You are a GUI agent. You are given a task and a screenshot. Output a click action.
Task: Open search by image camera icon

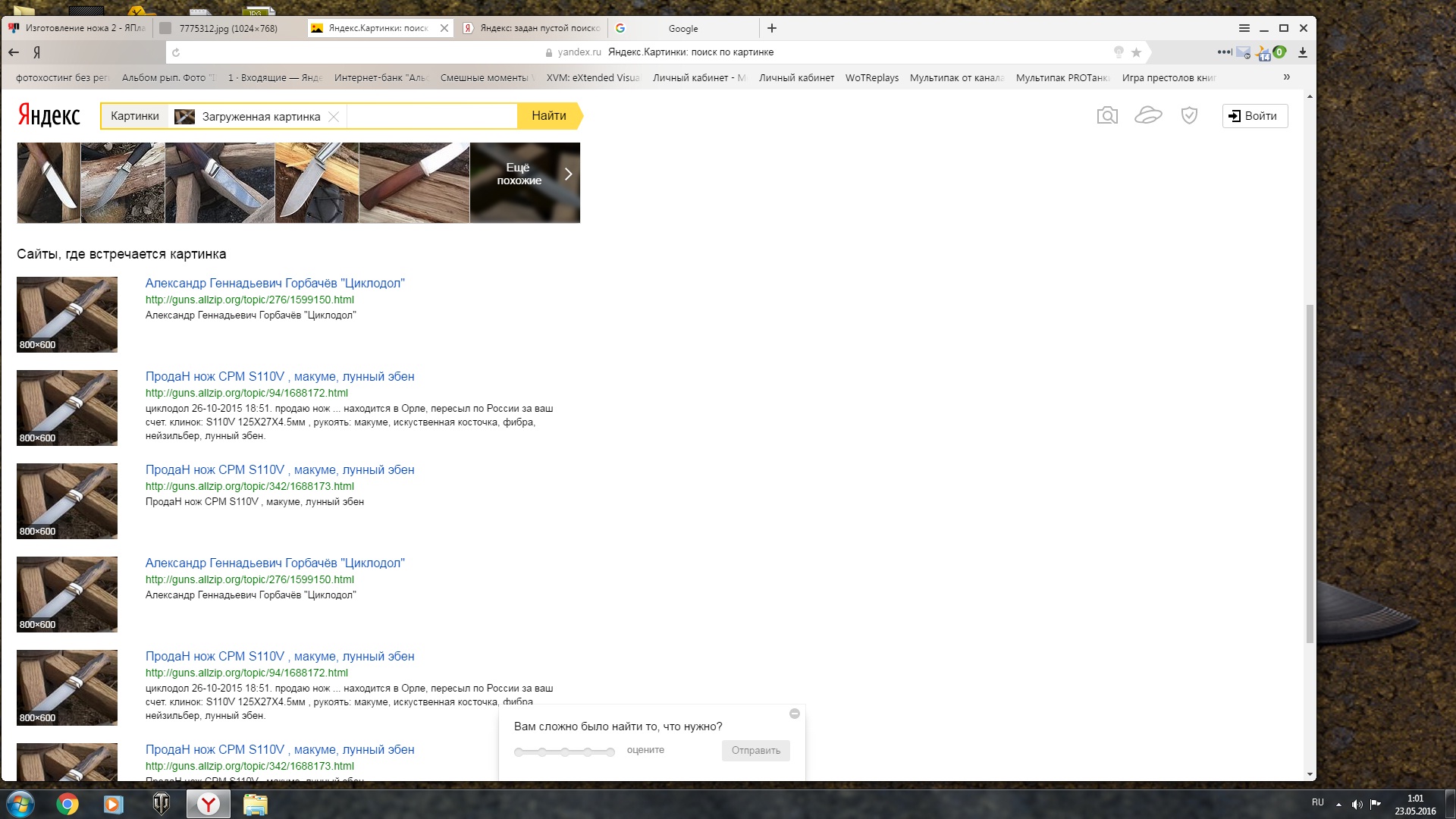point(1107,115)
